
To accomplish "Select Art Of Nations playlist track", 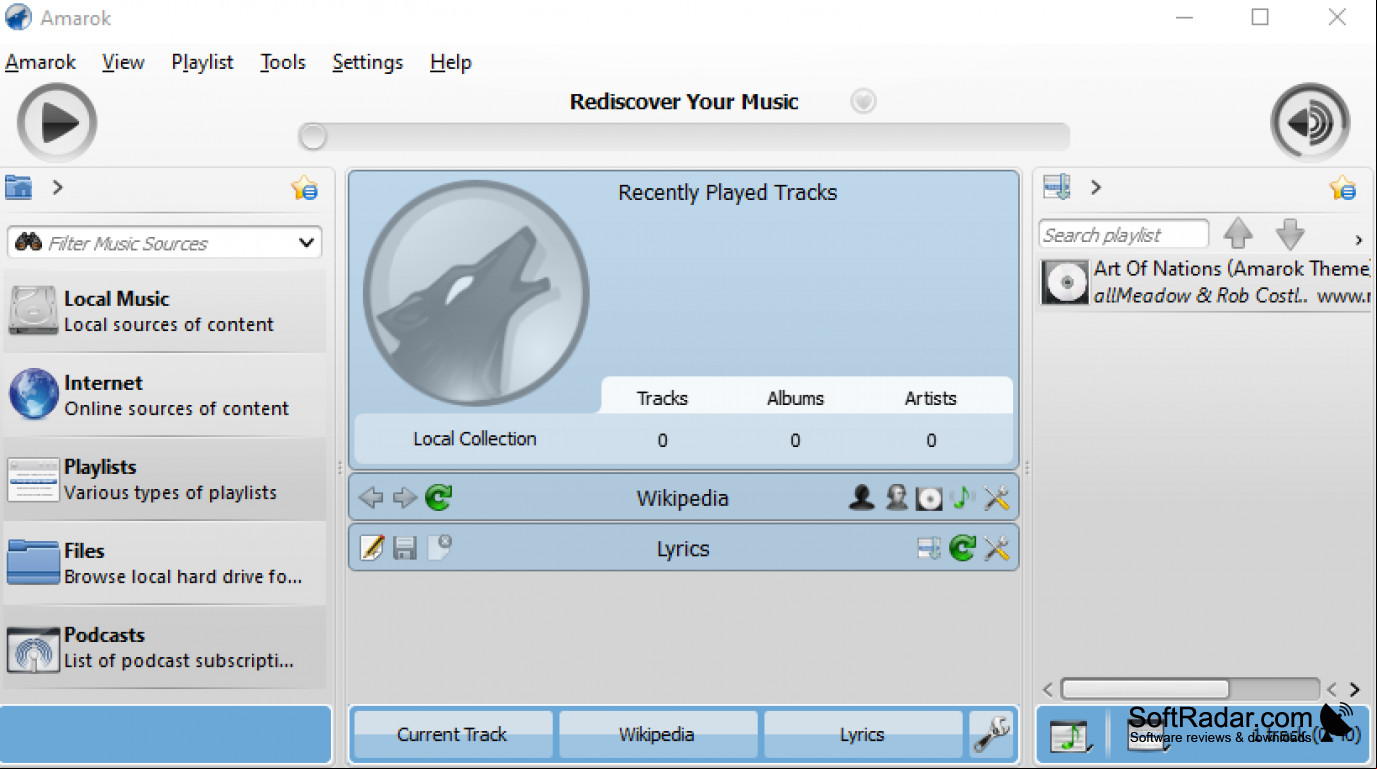I will 1204,282.
